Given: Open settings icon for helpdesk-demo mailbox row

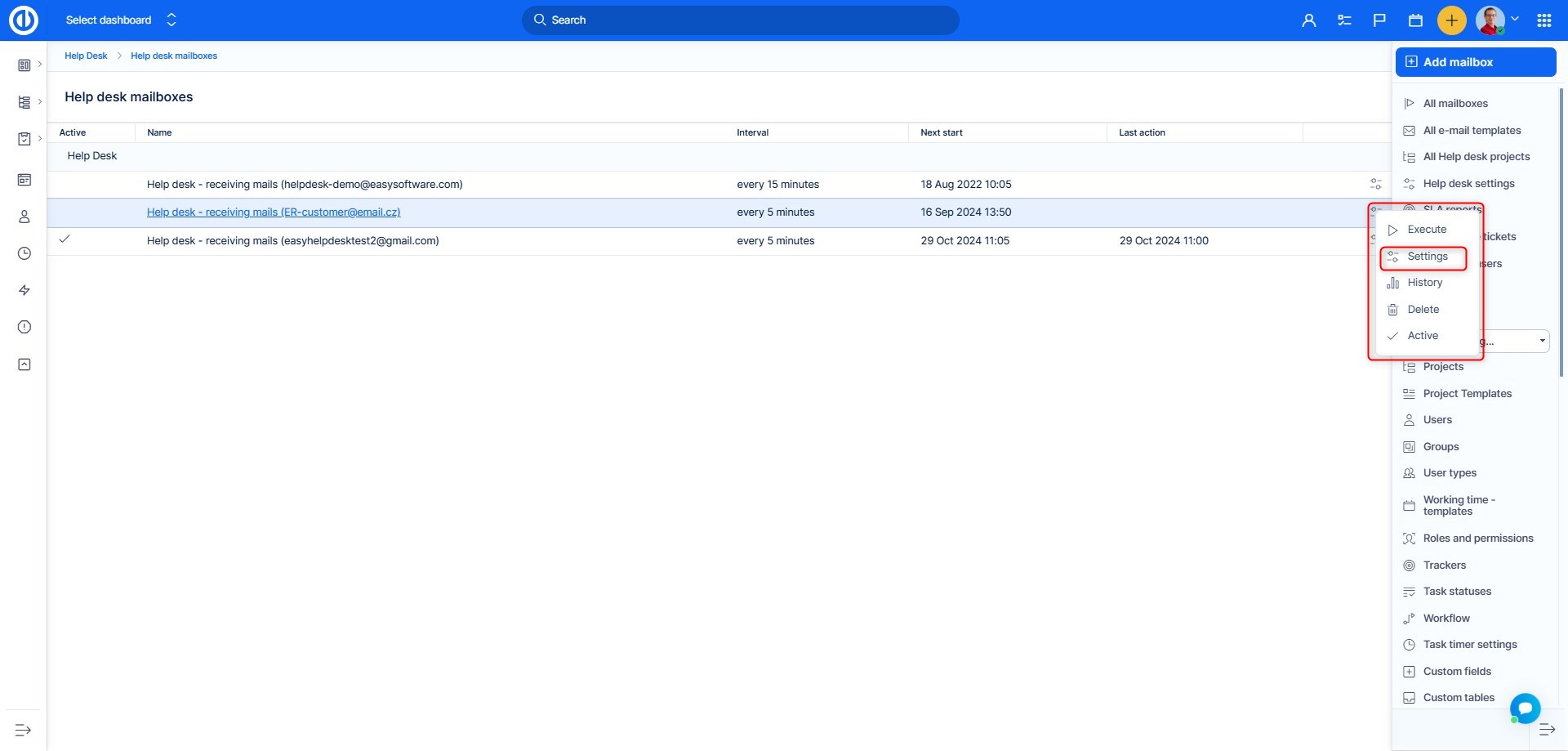Looking at the screenshot, I should click(1375, 184).
